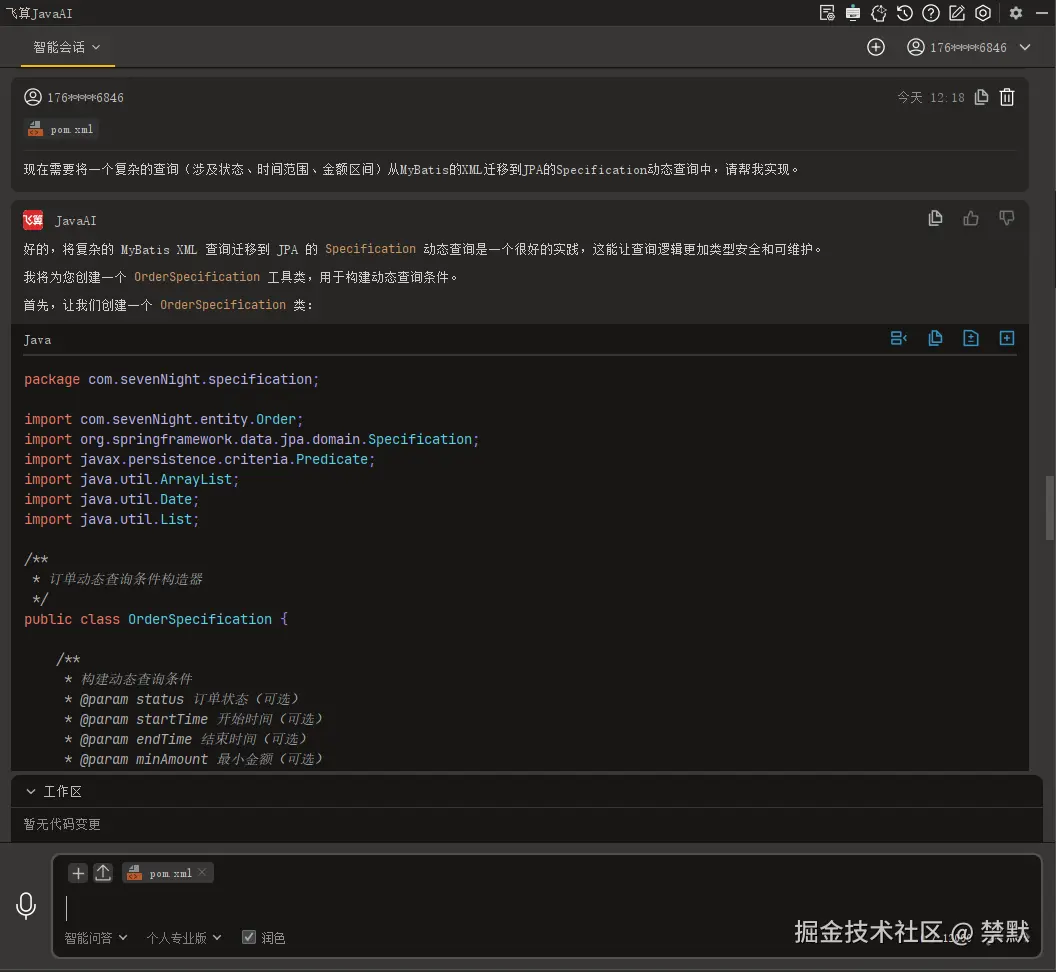1056x972 pixels.
Task: Expand the account dropdown arrow
Action: [x=1025, y=47]
